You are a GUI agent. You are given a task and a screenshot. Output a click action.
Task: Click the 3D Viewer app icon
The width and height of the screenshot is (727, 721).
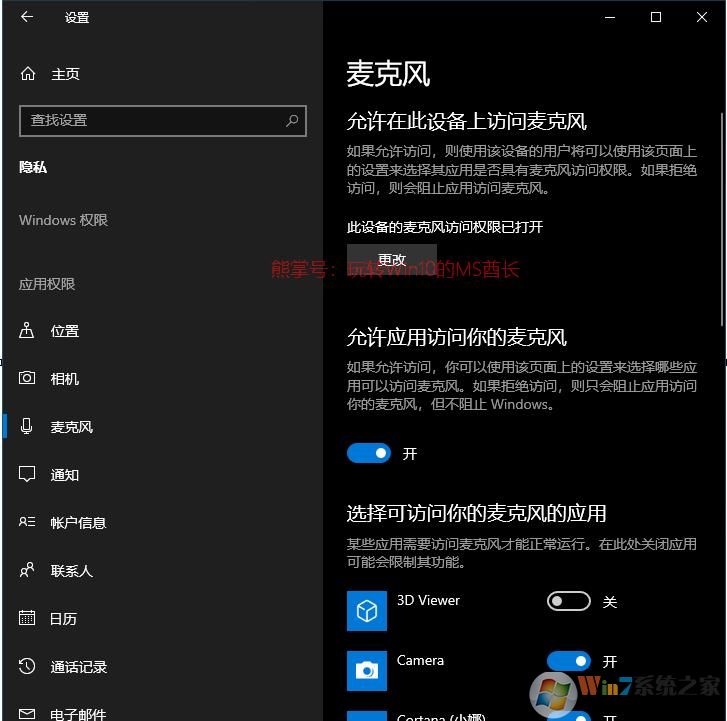coord(367,611)
